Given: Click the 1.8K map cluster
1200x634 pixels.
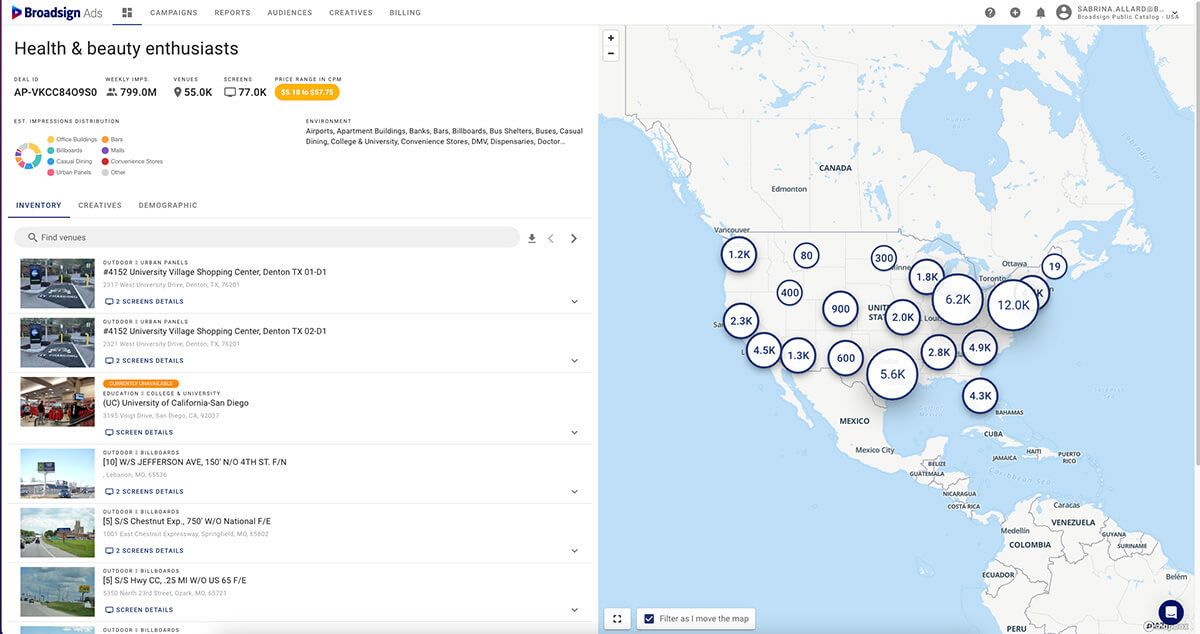Looking at the screenshot, I should [x=927, y=277].
